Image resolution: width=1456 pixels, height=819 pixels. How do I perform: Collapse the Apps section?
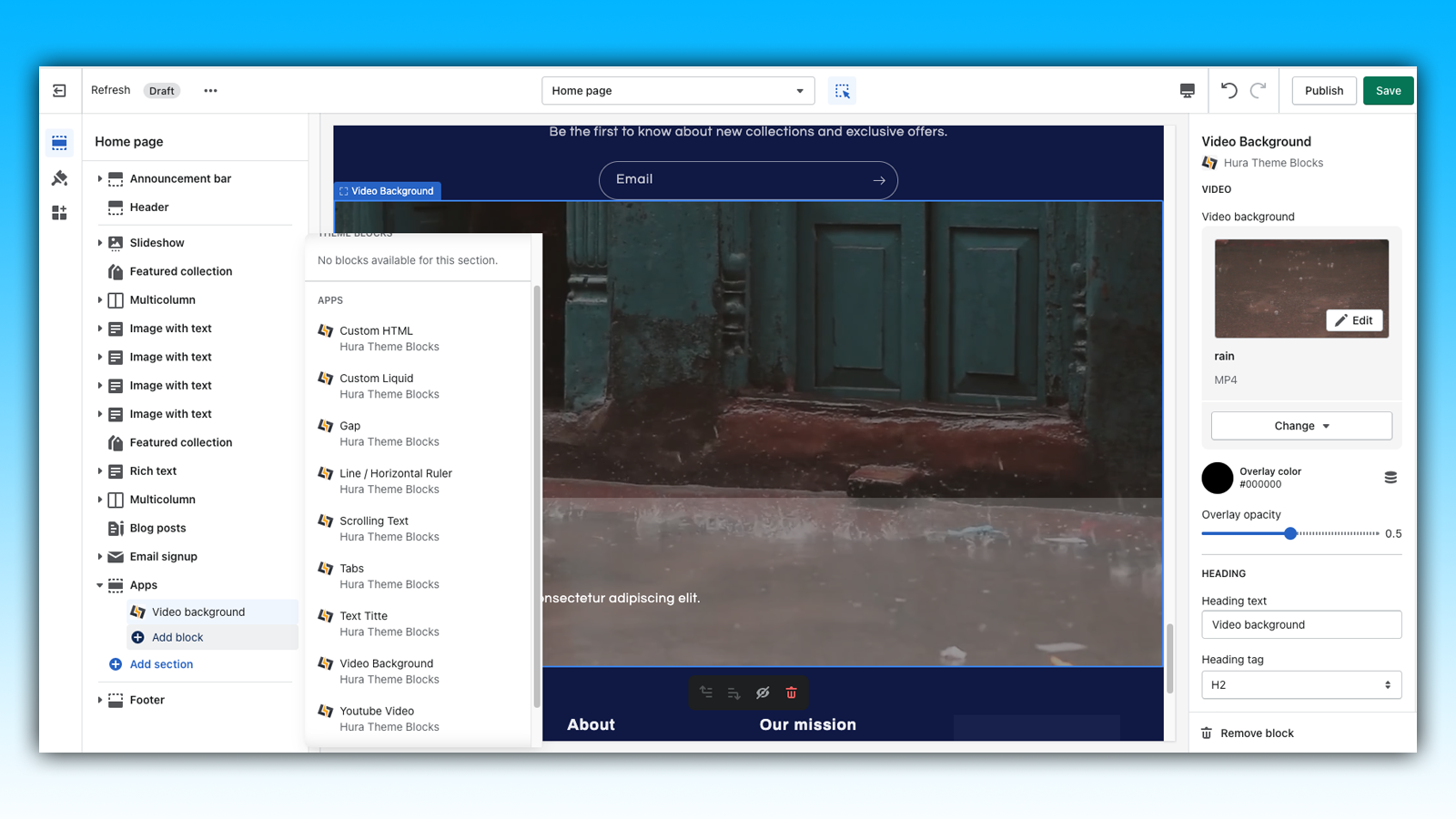click(x=99, y=585)
